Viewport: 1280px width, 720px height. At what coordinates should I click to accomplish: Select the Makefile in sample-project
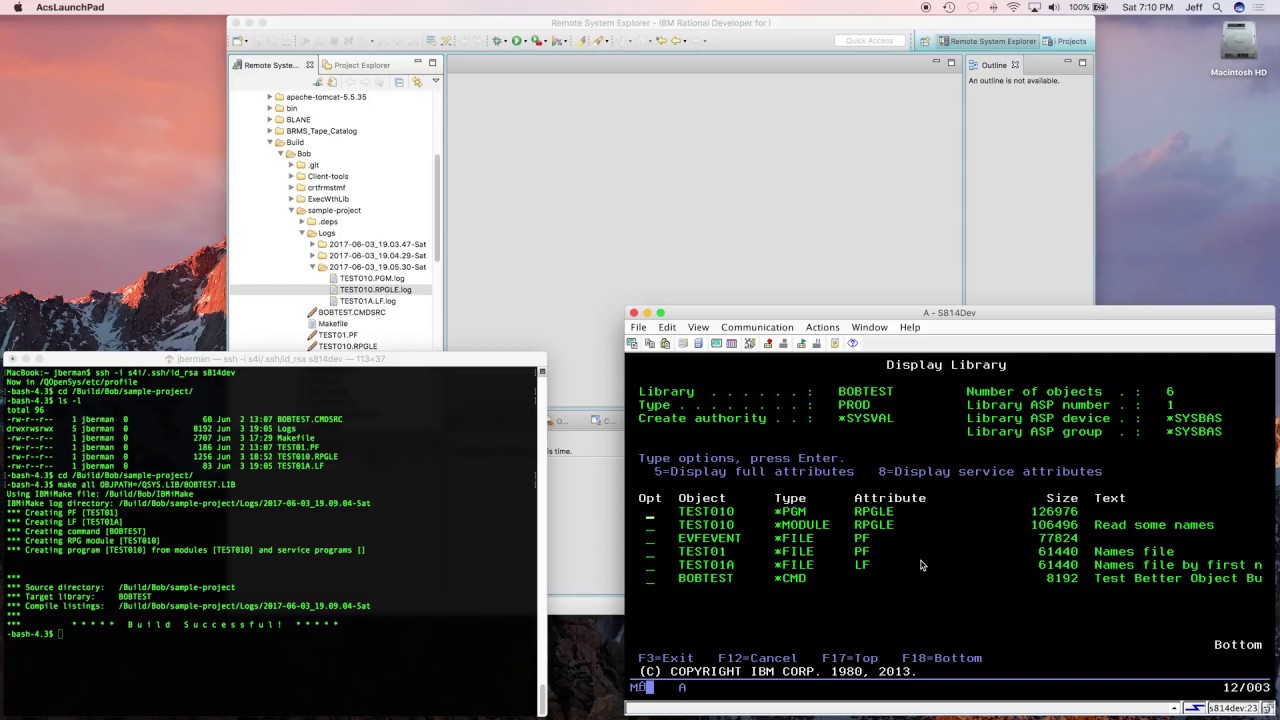[x=333, y=324]
